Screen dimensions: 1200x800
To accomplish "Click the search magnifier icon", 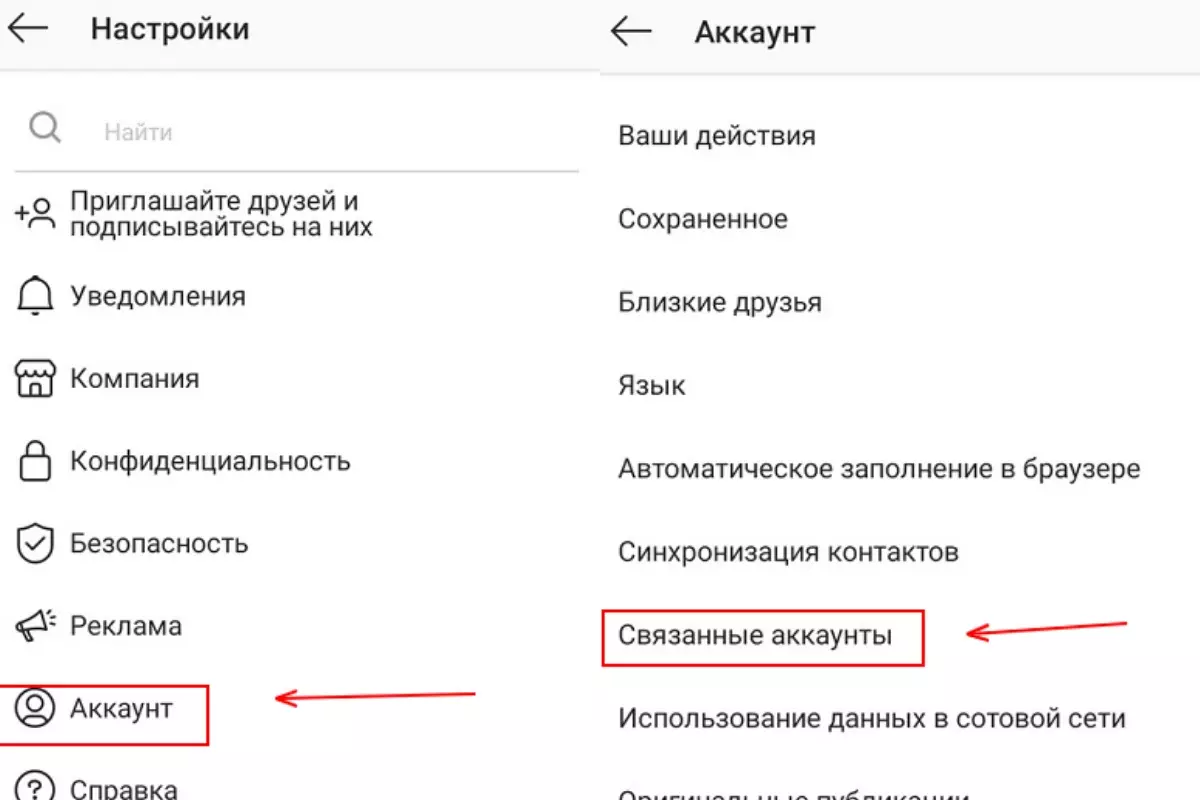I will [45, 128].
